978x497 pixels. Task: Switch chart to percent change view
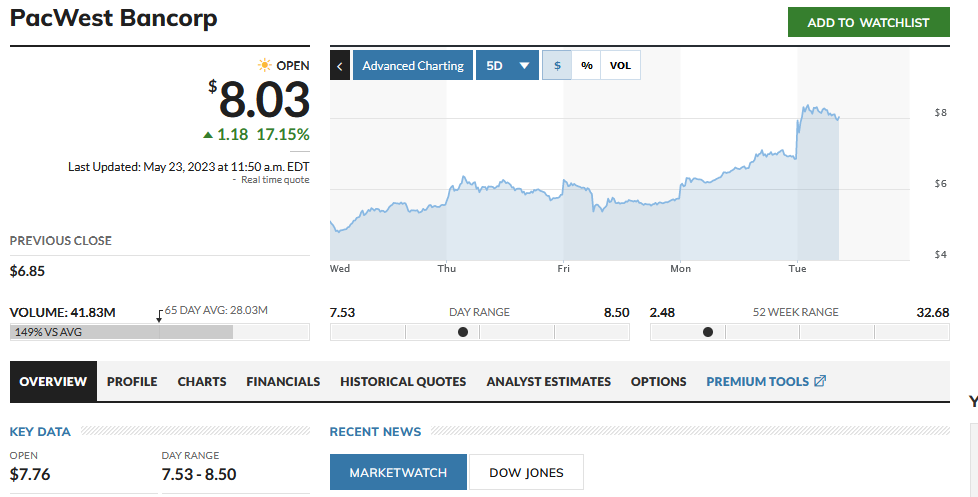coord(587,65)
